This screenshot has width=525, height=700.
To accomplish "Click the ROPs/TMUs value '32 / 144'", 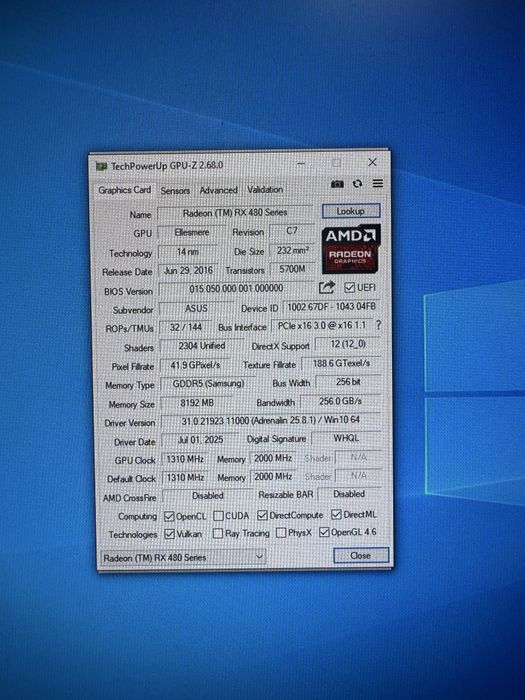I will [186, 328].
